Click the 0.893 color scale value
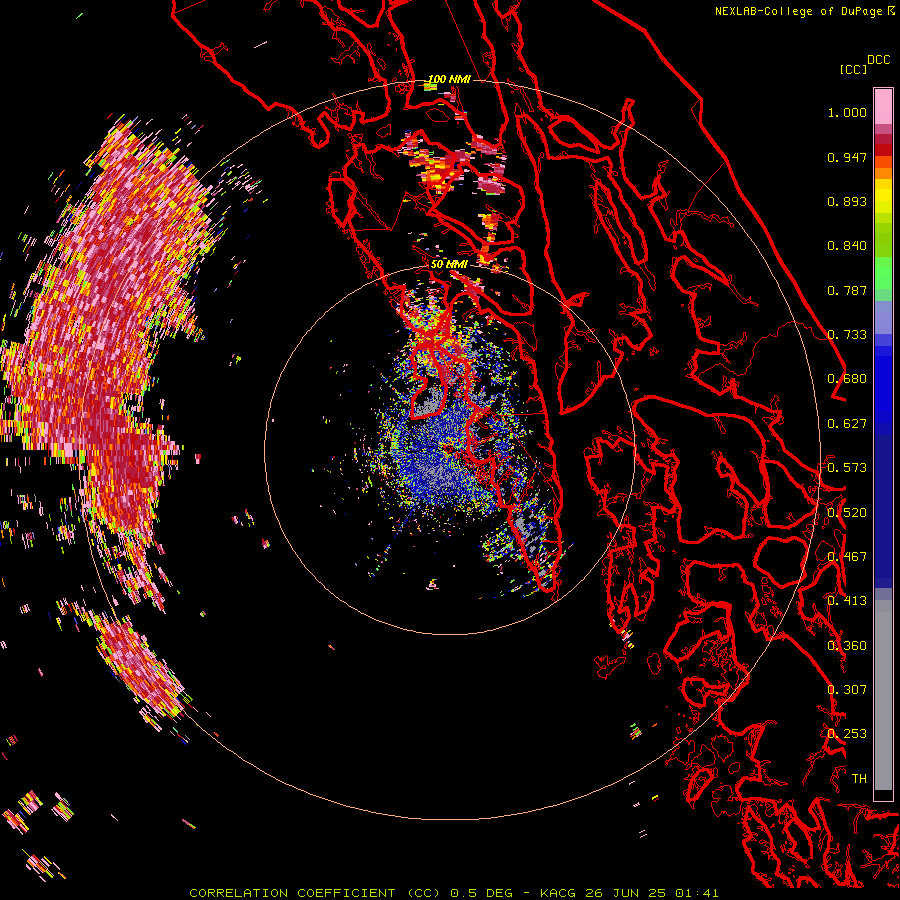This screenshot has width=900, height=900. click(x=847, y=201)
